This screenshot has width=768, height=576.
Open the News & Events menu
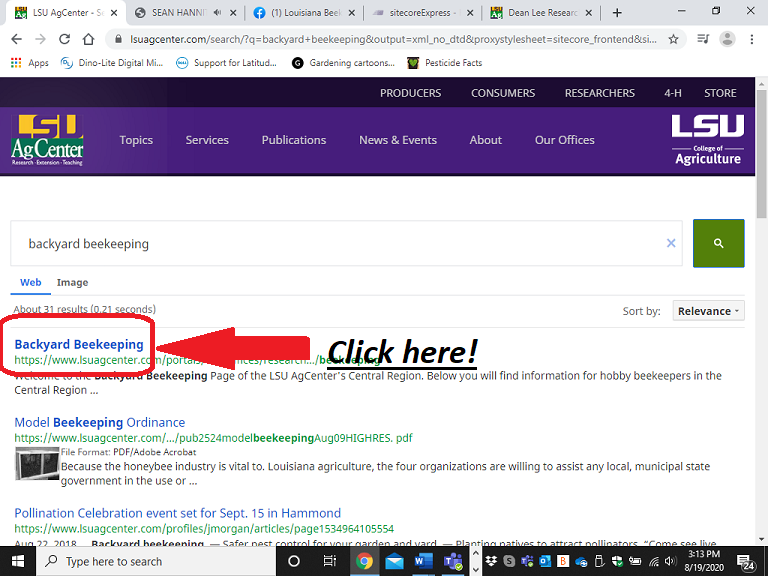click(x=398, y=140)
